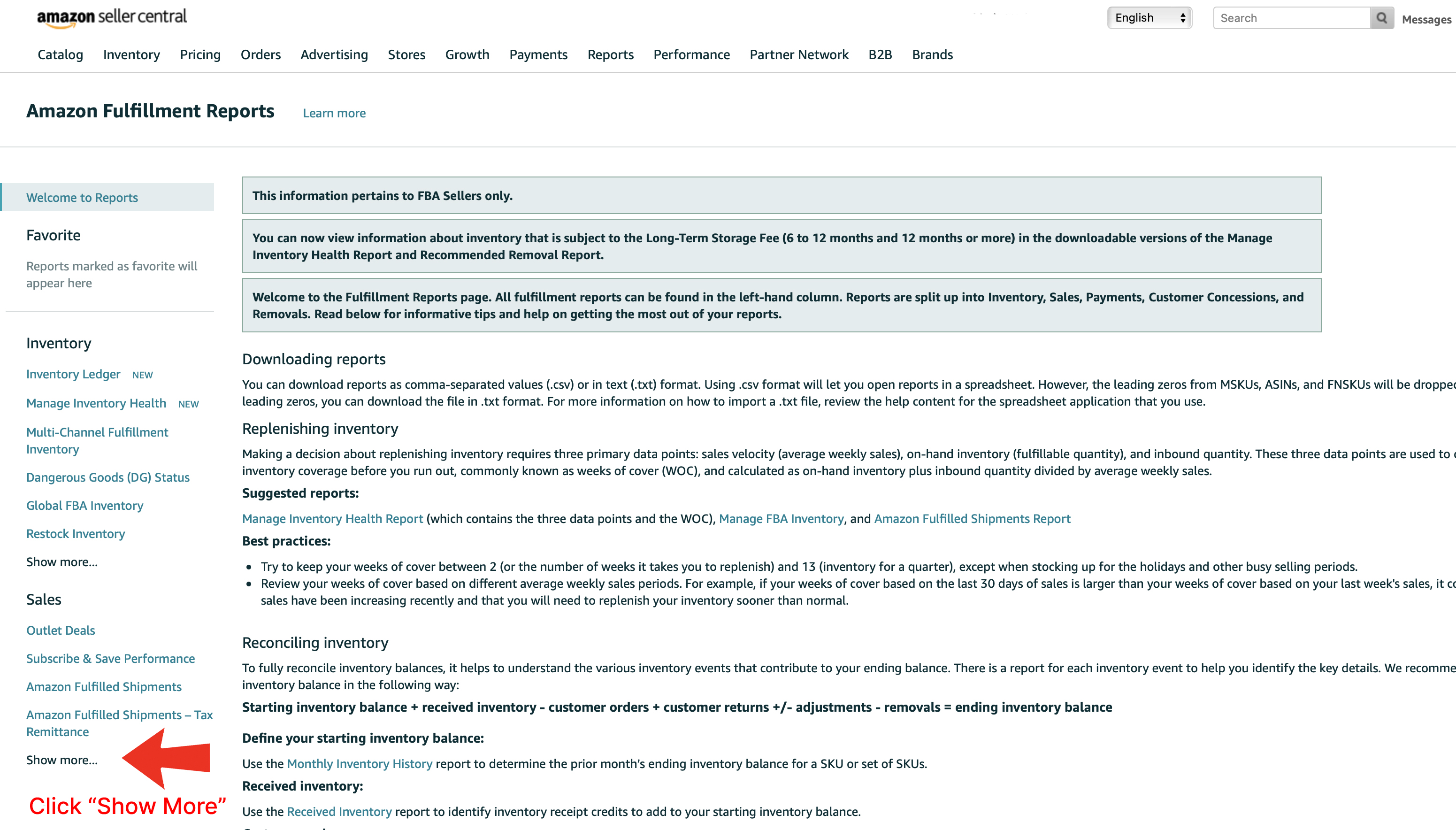Image resolution: width=1456 pixels, height=830 pixels.
Task: Open the Growth menu
Action: point(467,55)
